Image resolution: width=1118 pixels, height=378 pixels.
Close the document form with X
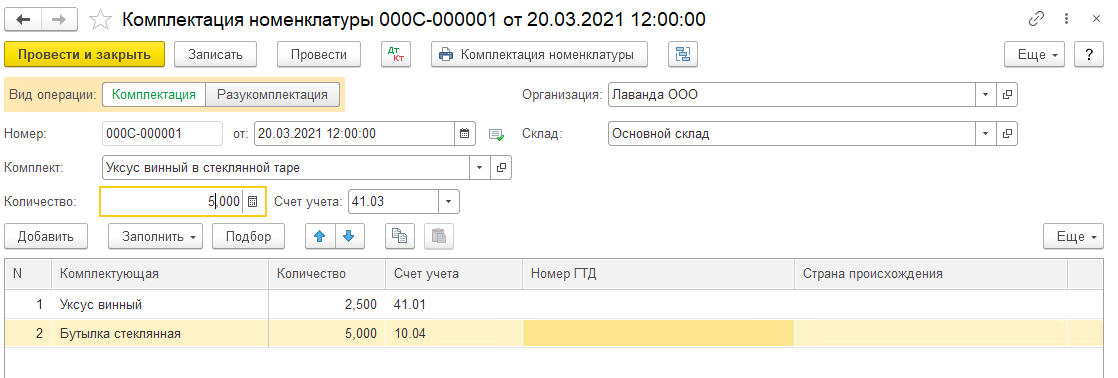[1097, 19]
